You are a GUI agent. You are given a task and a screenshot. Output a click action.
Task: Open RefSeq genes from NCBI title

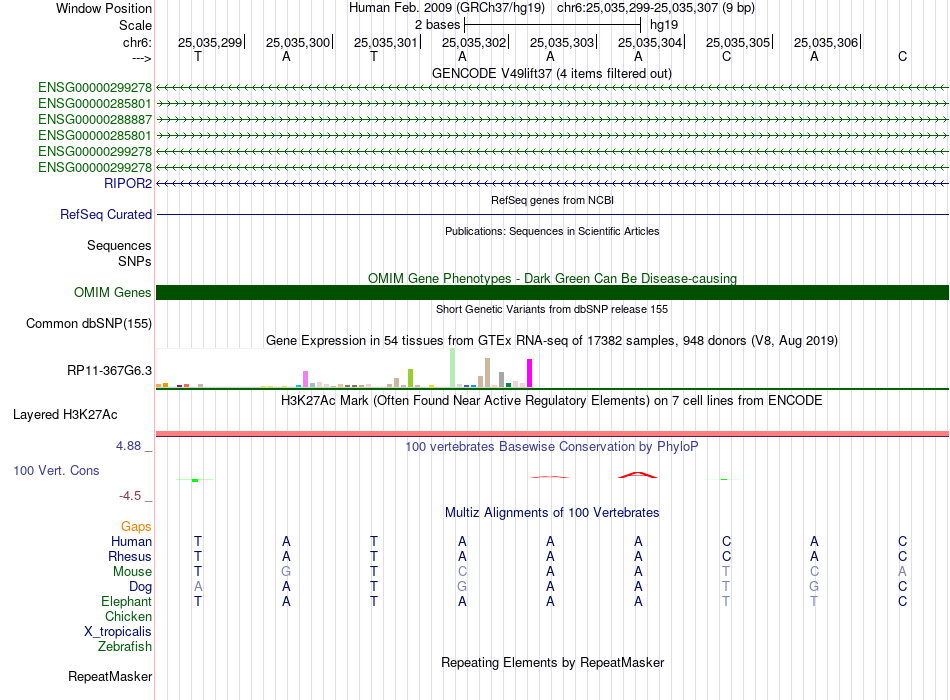pyautogui.click(x=553, y=201)
